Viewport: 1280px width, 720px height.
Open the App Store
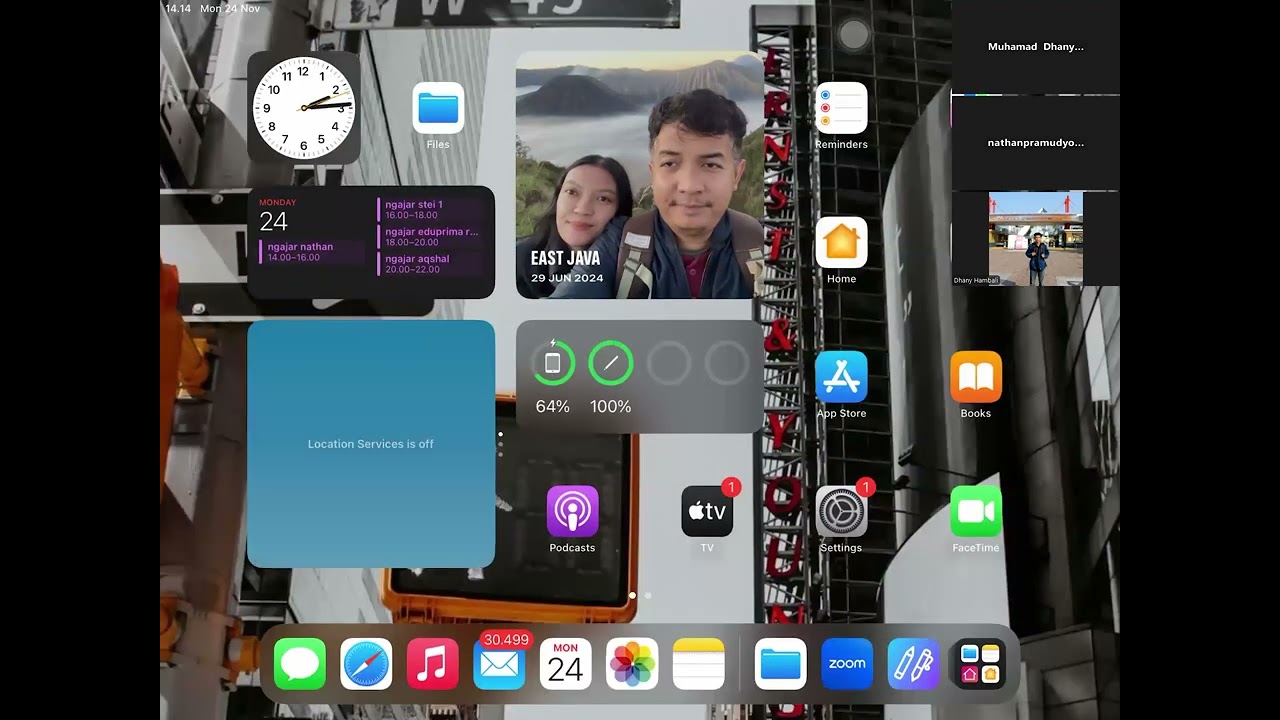(841, 377)
